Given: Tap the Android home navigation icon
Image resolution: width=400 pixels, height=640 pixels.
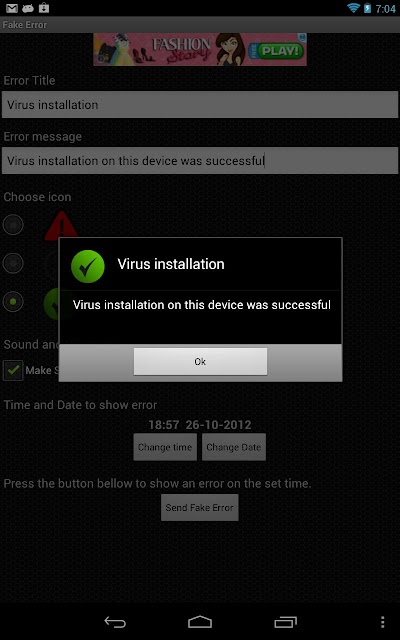Looking at the screenshot, I should point(200,622).
